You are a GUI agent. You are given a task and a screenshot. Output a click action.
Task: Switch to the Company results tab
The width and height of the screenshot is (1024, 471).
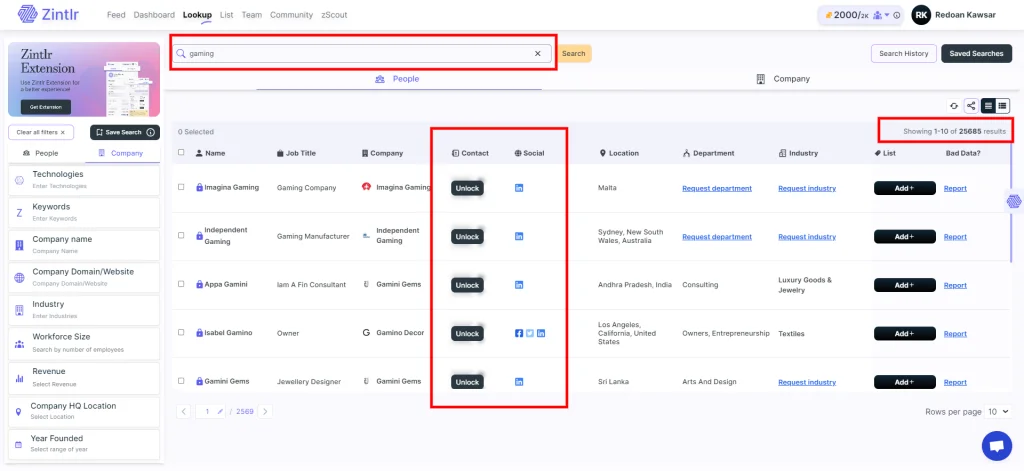[783, 79]
